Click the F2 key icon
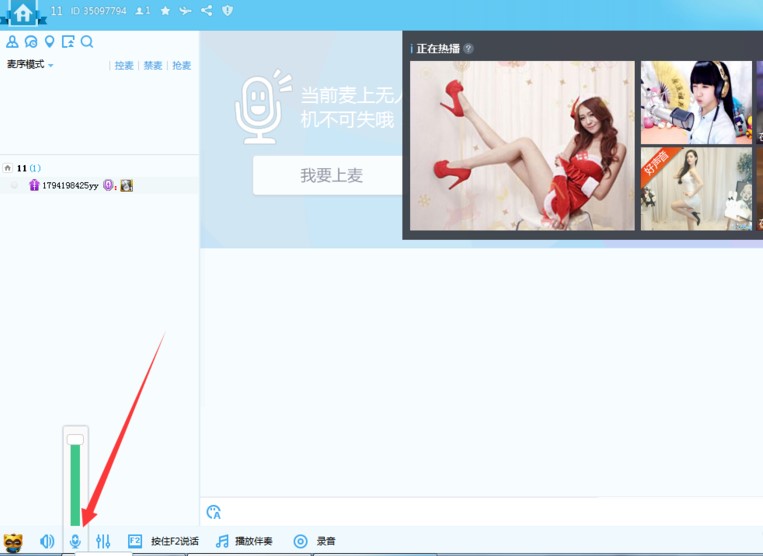Screen dimensions: 763x556 pyautogui.click(x=135, y=541)
